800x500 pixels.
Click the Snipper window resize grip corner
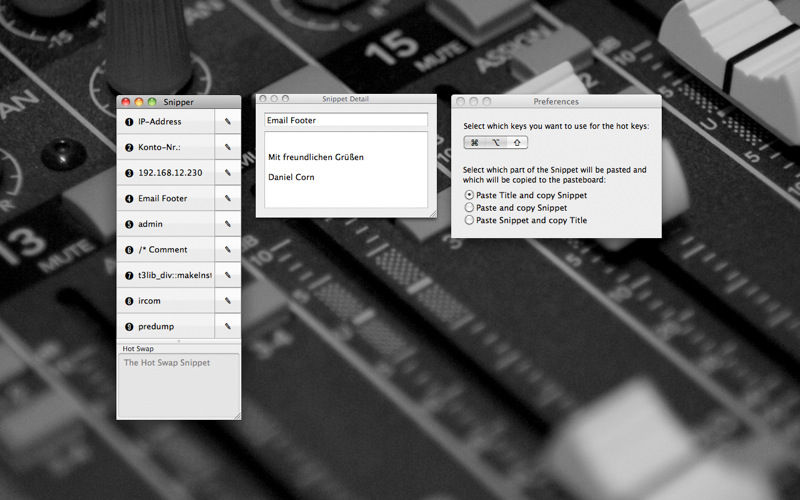pyautogui.click(x=237, y=416)
